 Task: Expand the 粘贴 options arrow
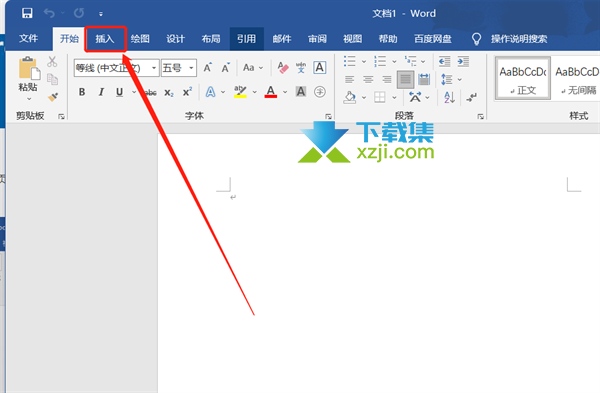29,99
